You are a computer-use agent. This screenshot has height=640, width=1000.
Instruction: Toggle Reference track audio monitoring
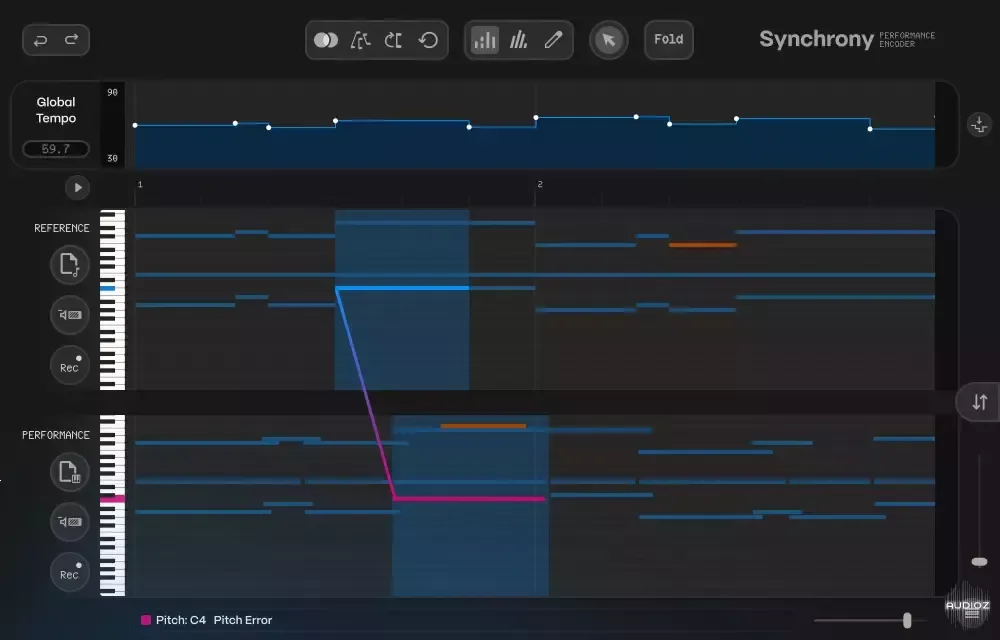coord(70,315)
